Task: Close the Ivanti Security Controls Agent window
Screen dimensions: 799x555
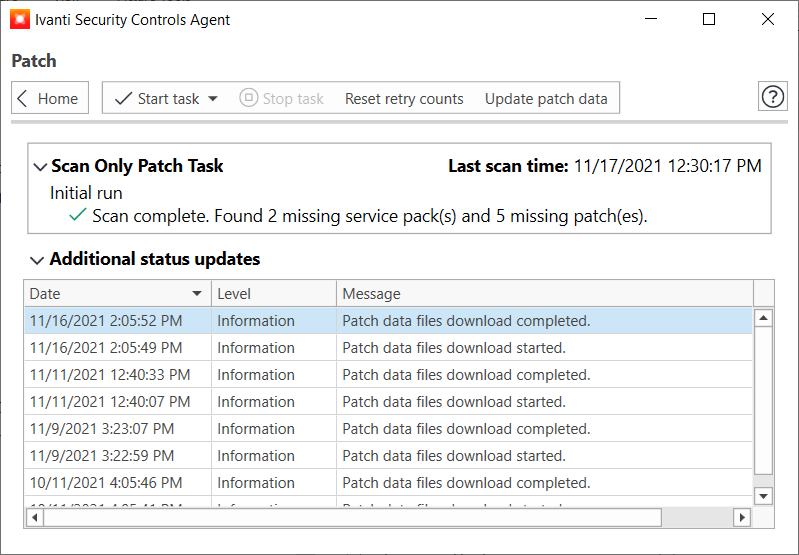Action: pos(768,19)
